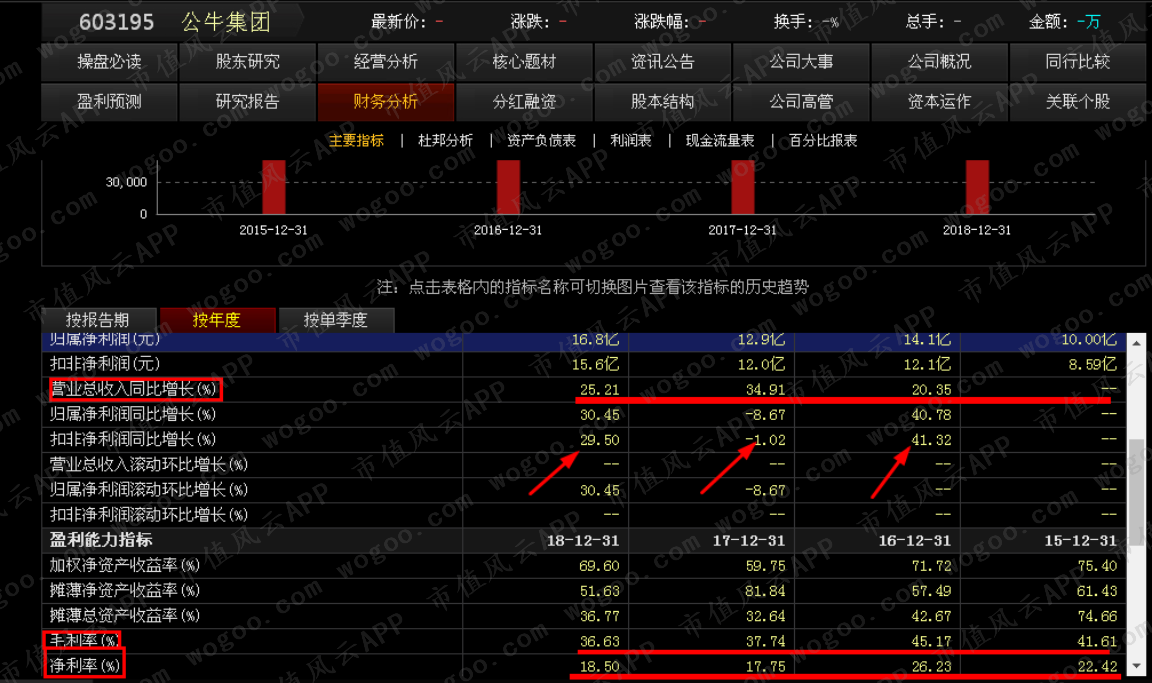Click the 盈利能力指标 section header
Screen dimensions: 1152x683
pos(101,540)
